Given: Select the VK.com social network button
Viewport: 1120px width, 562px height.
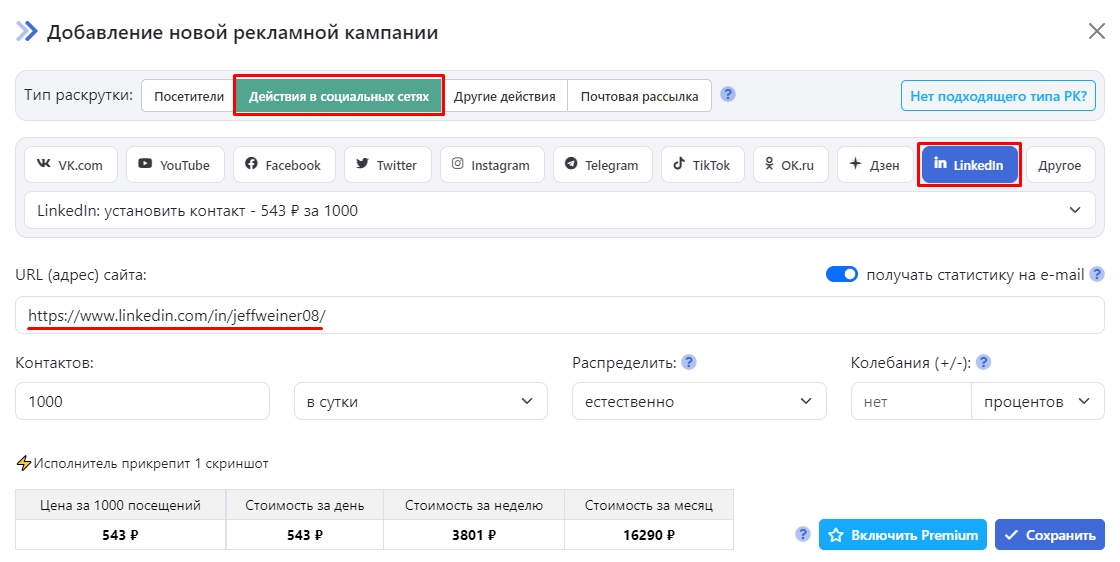Looking at the screenshot, I should (71, 165).
